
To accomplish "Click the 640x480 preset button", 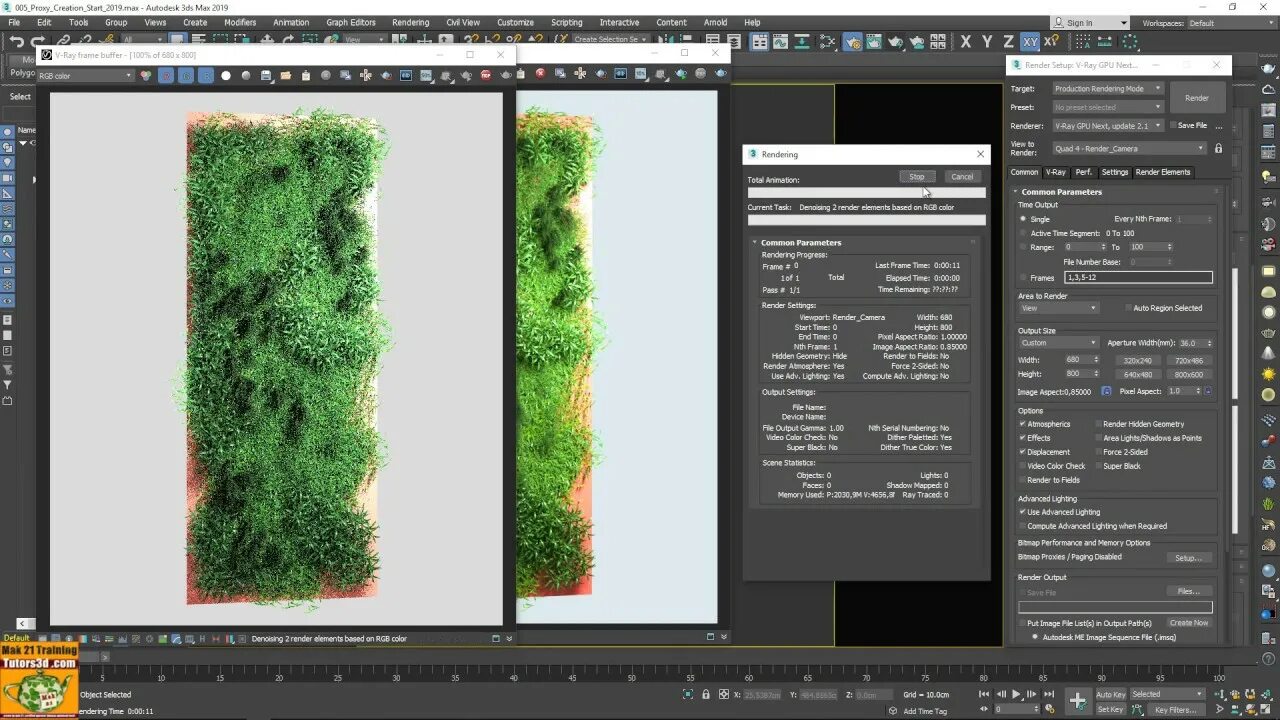I will [x=1136, y=374].
